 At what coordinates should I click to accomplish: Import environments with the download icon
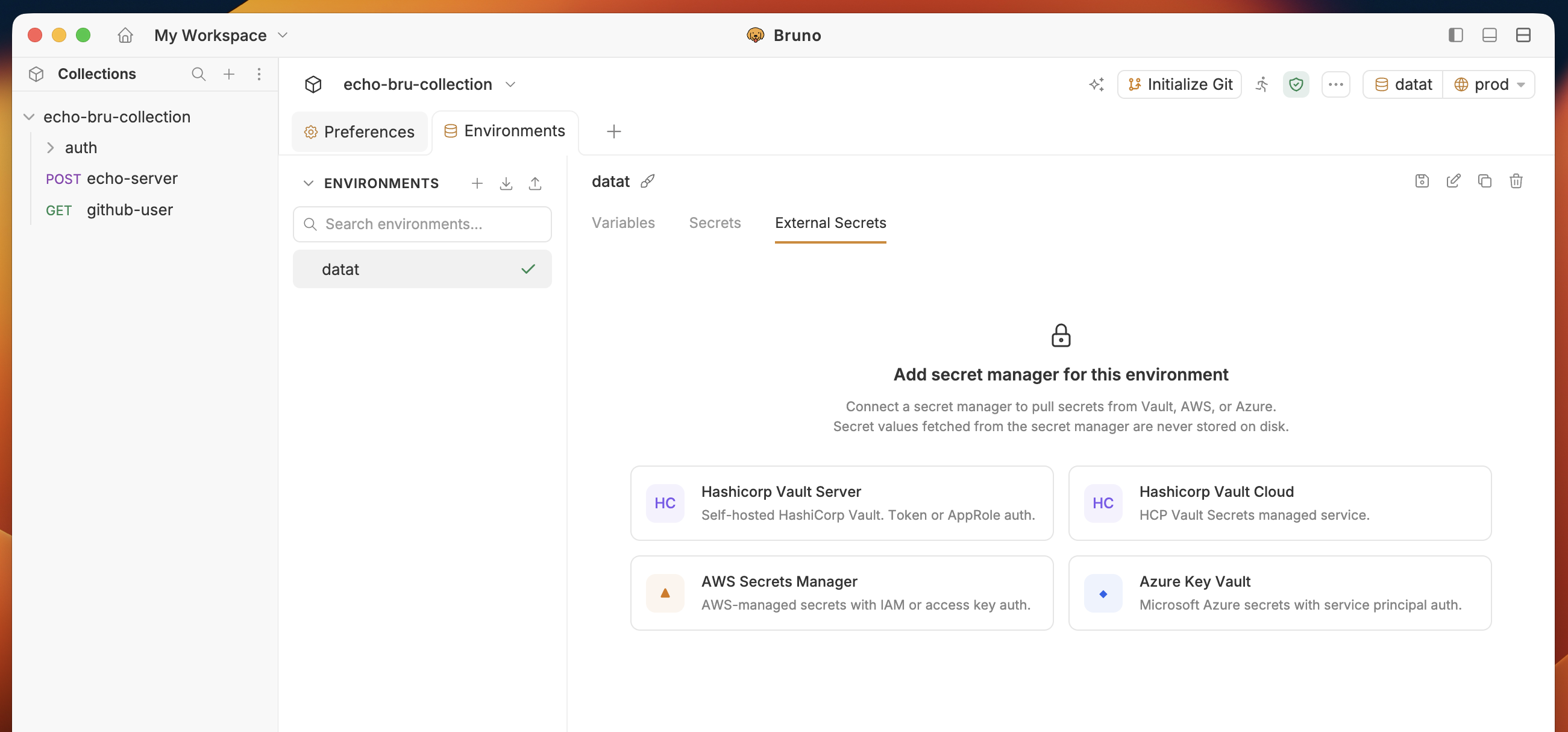pos(506,183)
